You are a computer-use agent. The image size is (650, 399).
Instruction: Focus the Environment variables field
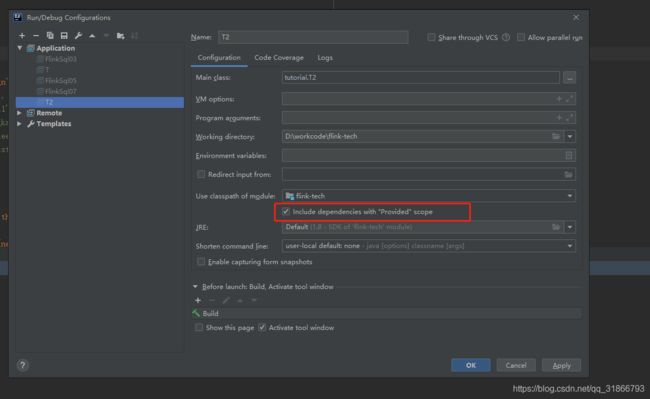pyautogui.click(x=429, y=155)
